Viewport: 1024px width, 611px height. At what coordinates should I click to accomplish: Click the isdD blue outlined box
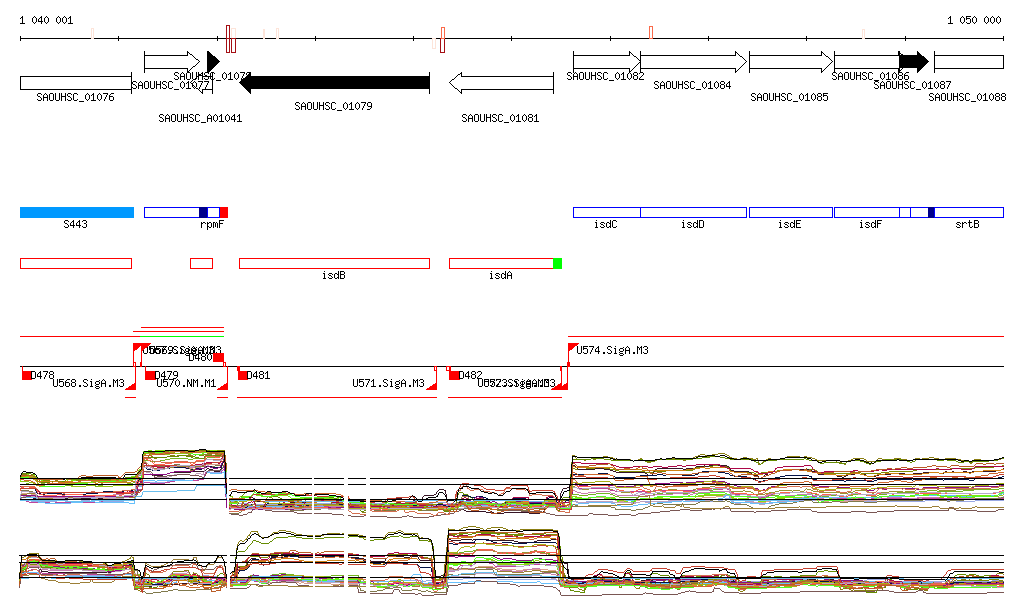click(x=694, y=212)
